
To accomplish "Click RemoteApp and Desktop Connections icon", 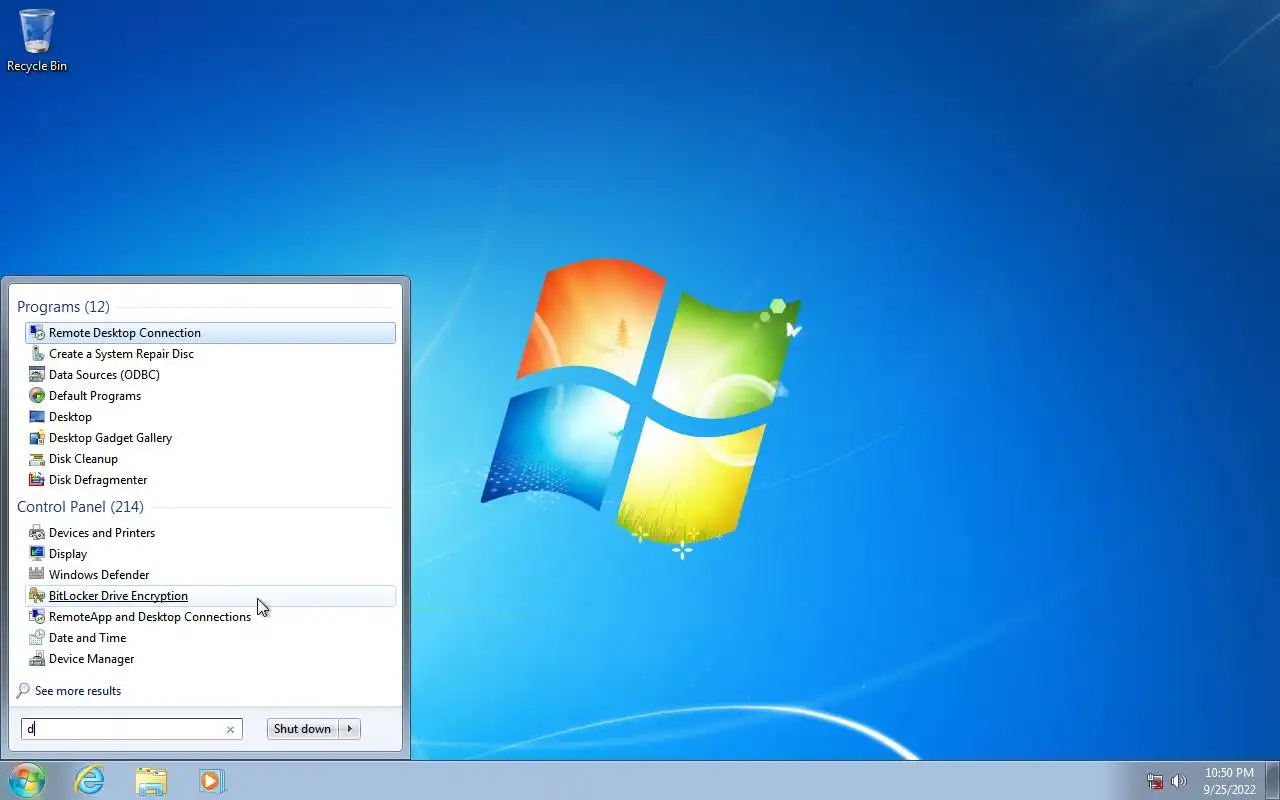I will tap(37, 617).
